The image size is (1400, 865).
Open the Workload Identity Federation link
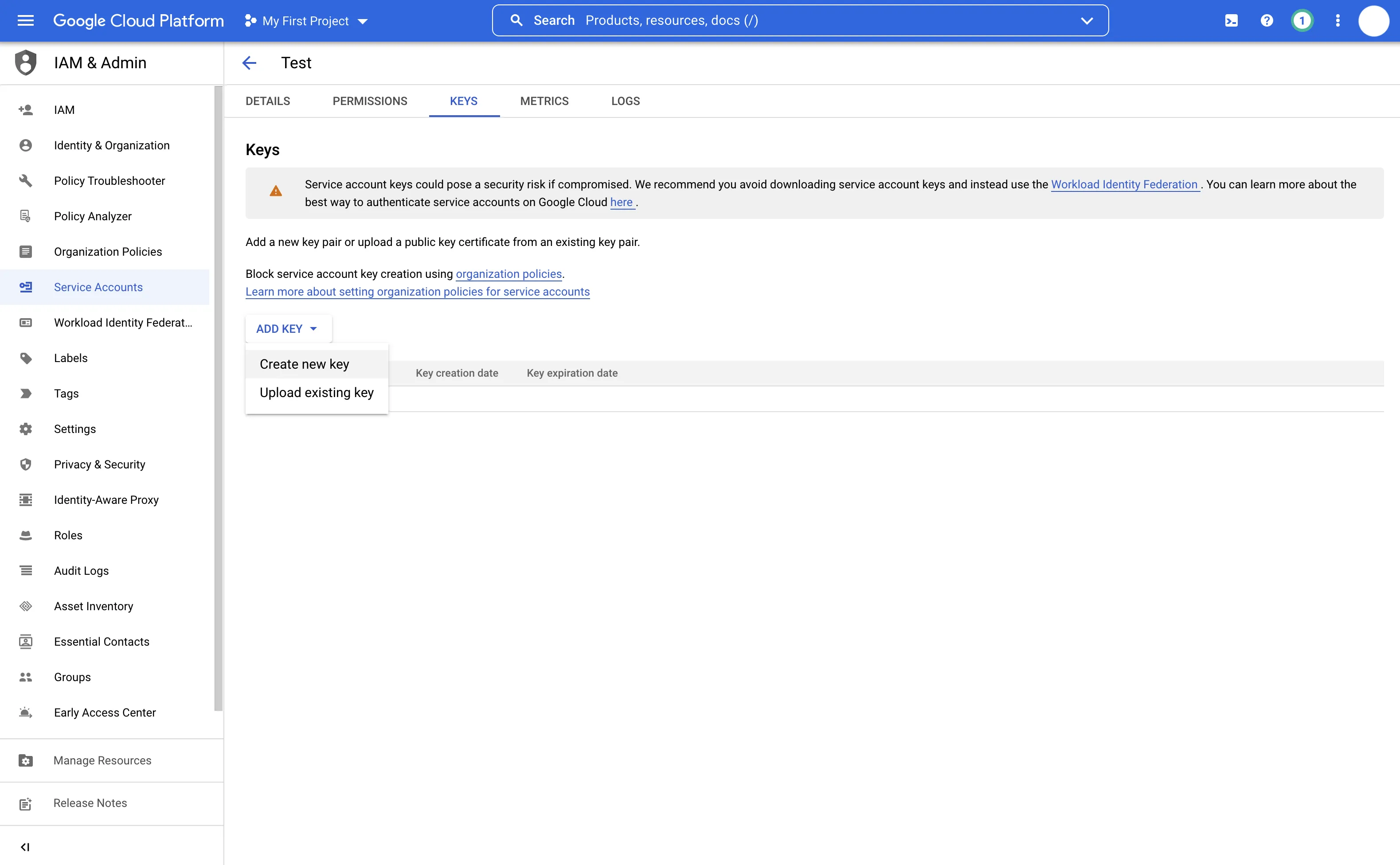(x=1124, y=184)
